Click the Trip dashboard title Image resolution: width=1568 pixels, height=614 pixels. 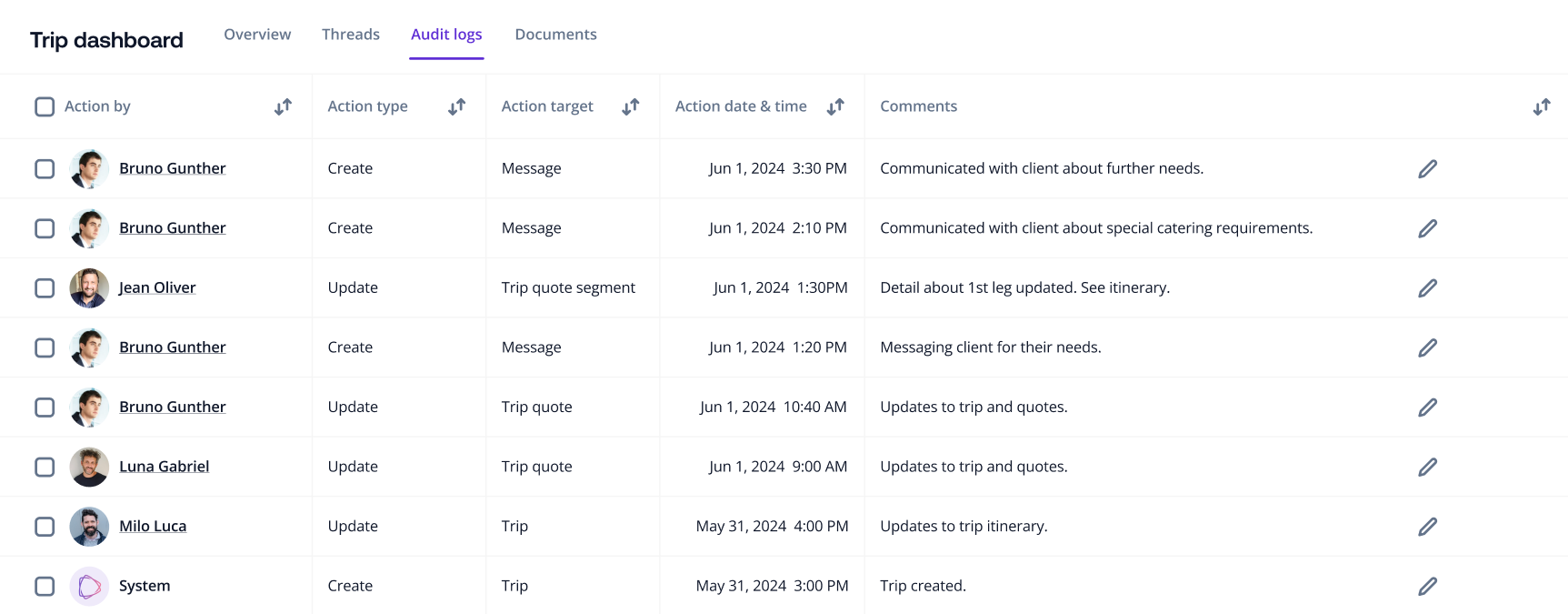[x=106, y=40]
